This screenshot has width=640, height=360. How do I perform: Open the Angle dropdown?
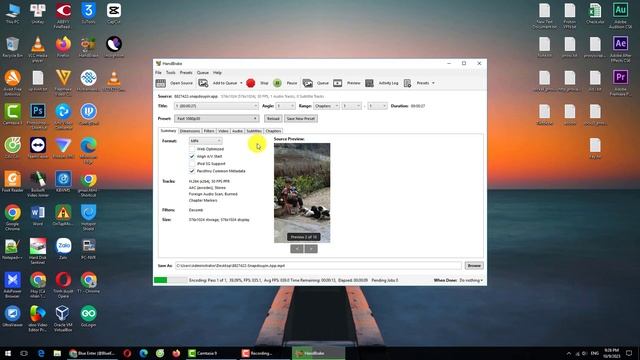pos(285,106)
